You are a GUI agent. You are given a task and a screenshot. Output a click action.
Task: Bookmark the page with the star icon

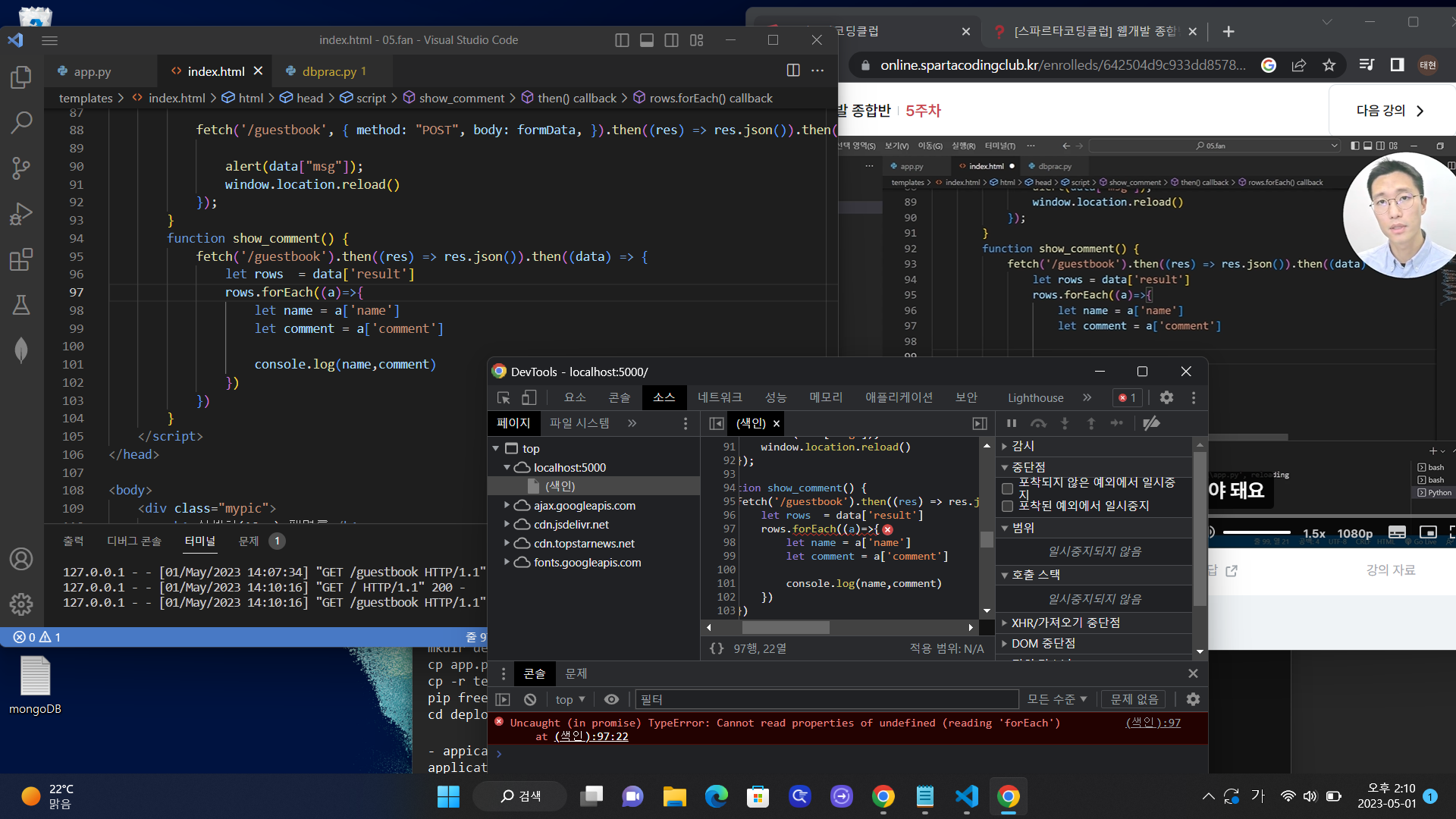click(1329, 65)
